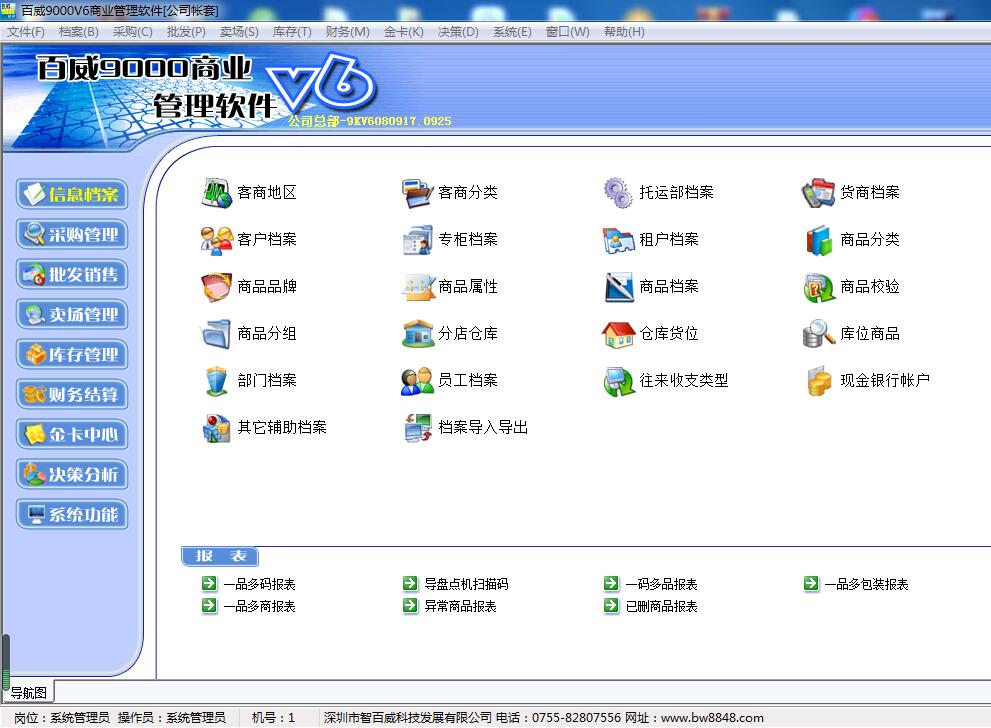
Task: Open the 已删商品报表 report link
Action: pos(661,606)
